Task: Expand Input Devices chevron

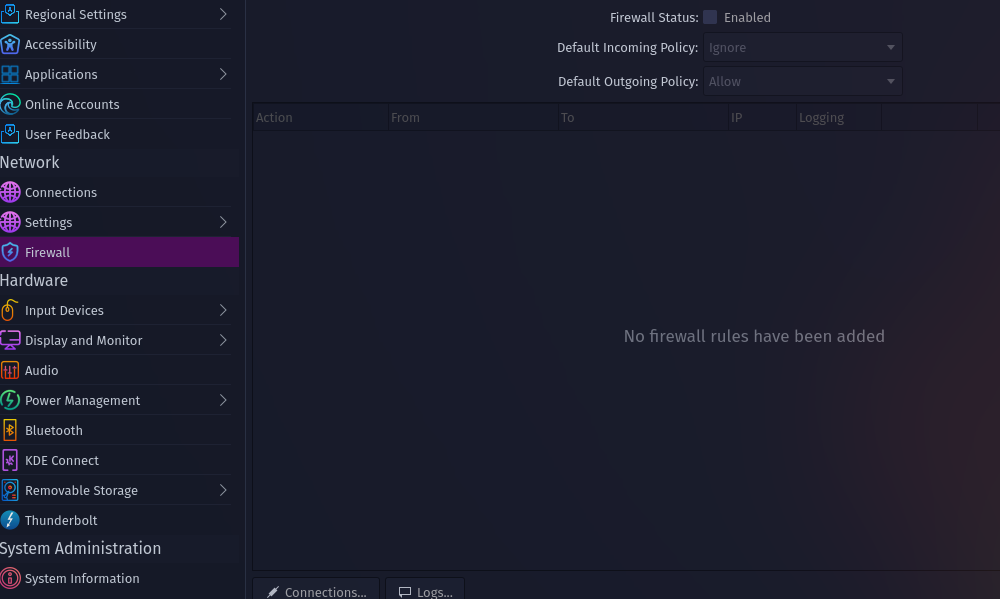Action: 223,310
